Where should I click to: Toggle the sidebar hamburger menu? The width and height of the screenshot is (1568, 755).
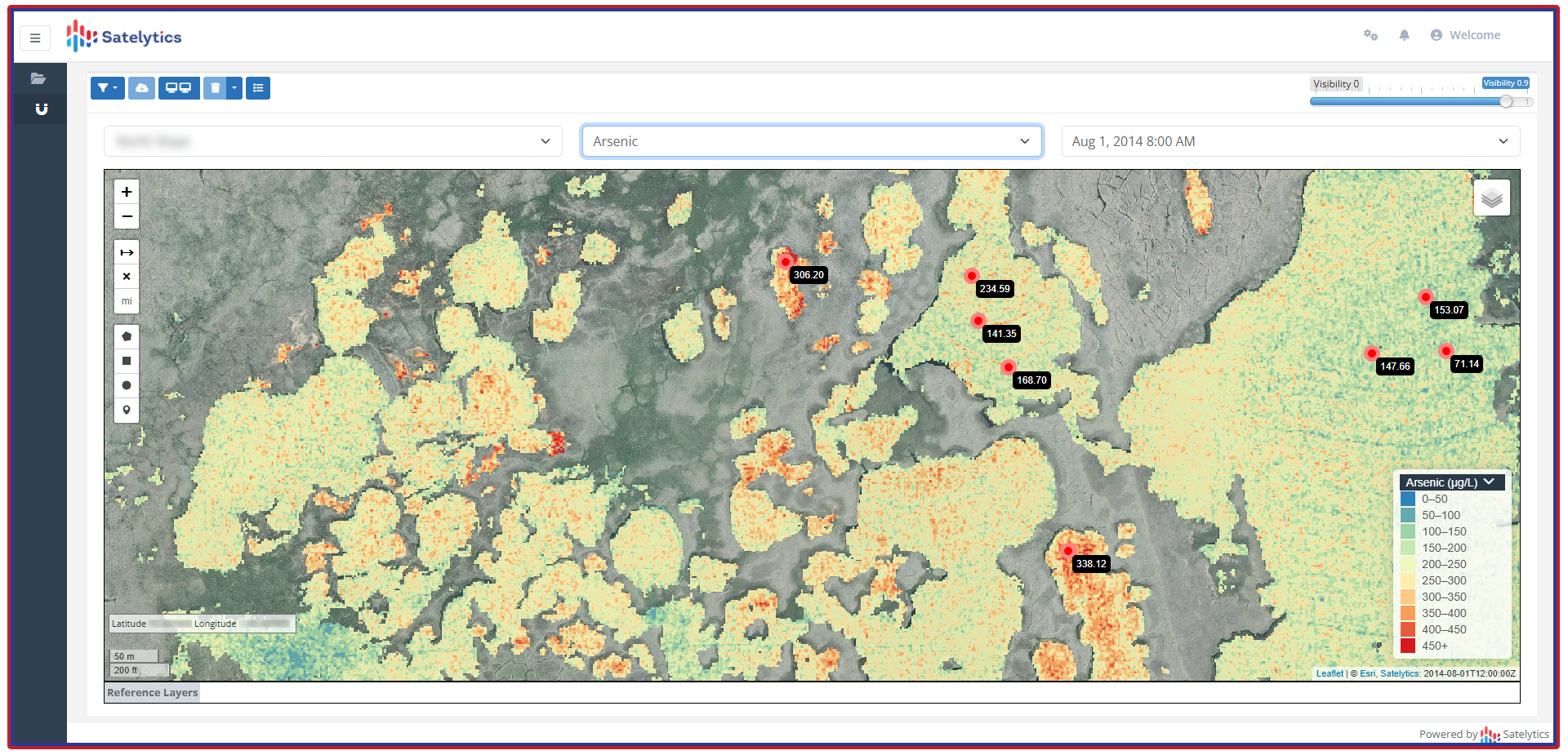tap(35, 38)
